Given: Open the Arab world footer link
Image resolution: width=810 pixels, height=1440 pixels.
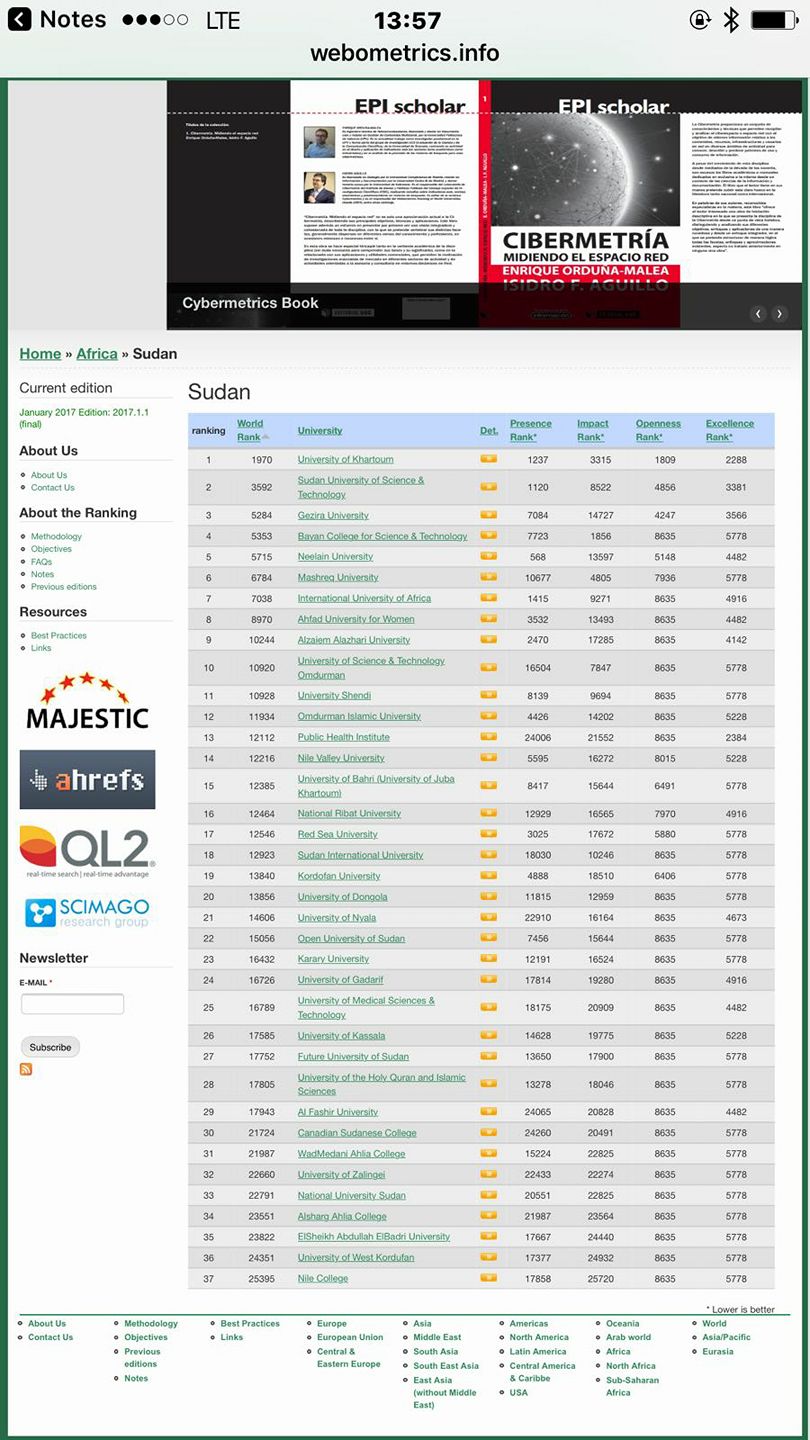Looking at the screenshot, I should click(628, 1337).
